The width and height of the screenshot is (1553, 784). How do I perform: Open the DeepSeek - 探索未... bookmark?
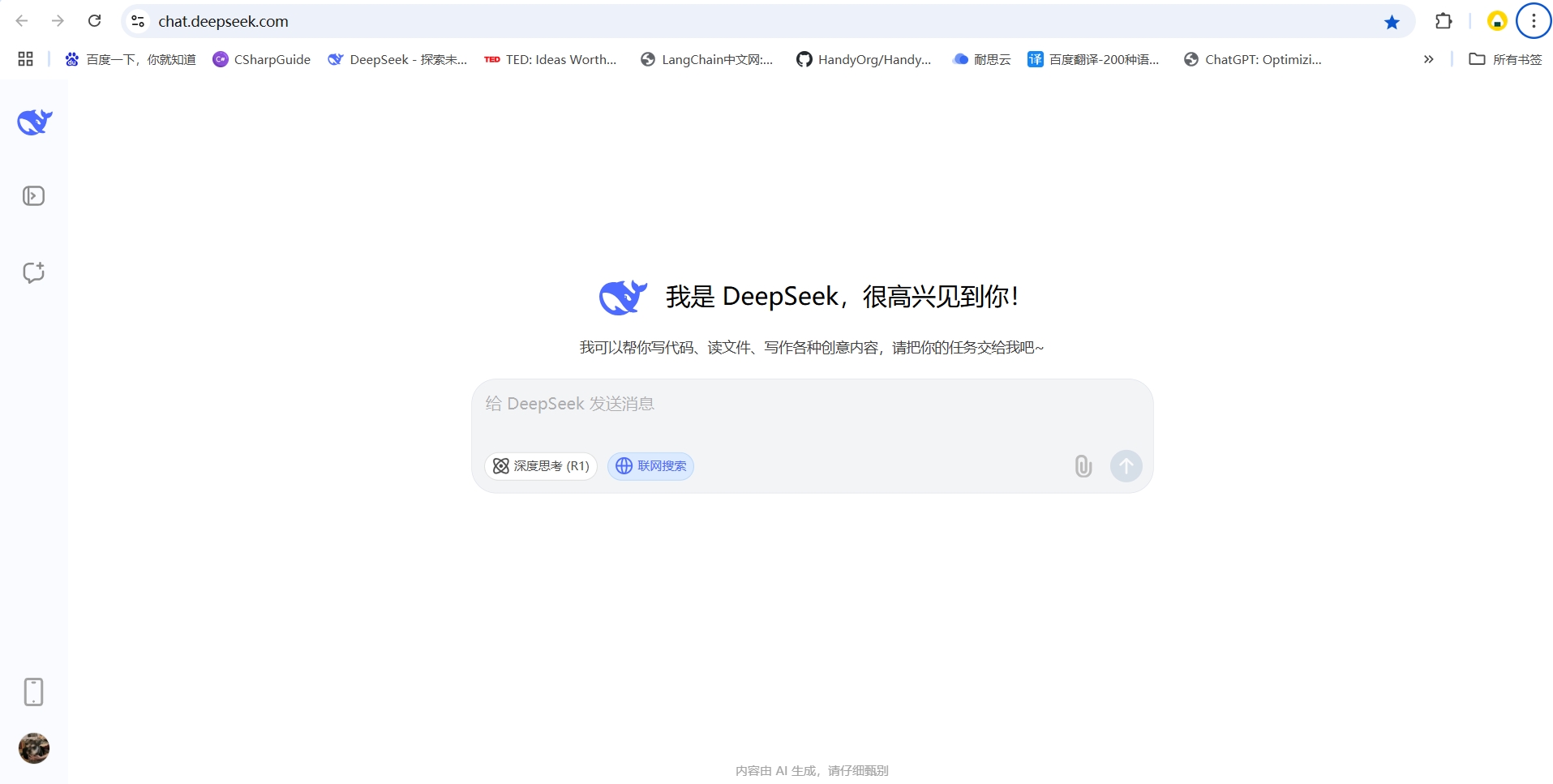coord(397,59)
